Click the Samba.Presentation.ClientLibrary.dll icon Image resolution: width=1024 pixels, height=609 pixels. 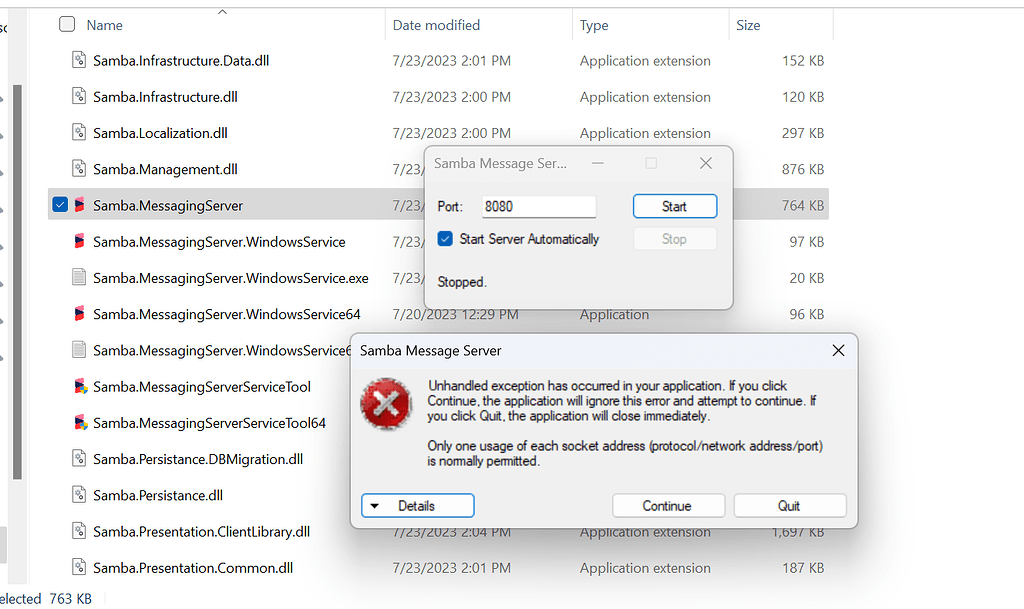pyautogui.click(x=78, y=531)
